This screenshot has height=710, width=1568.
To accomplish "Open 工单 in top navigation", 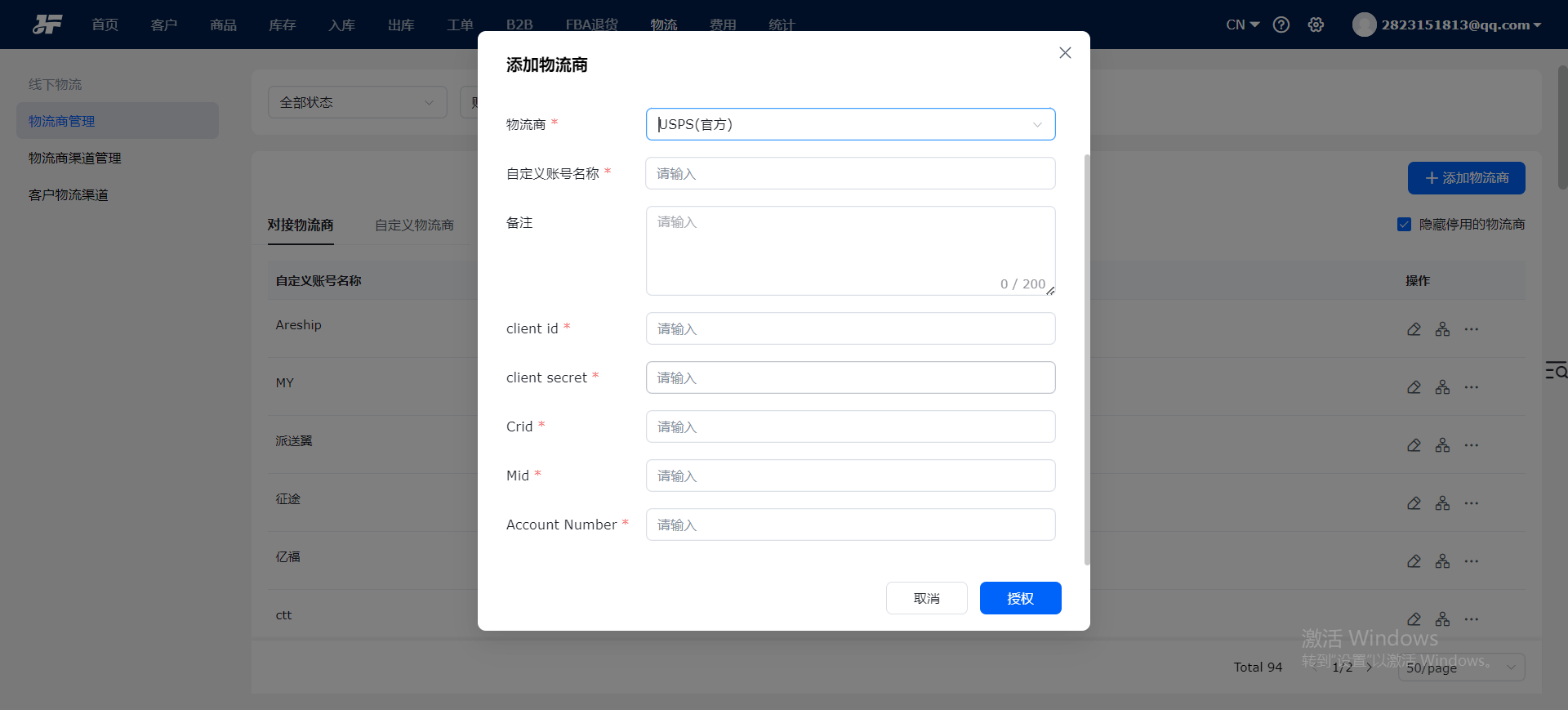I will pyautogui.click(x=460, y=25).
